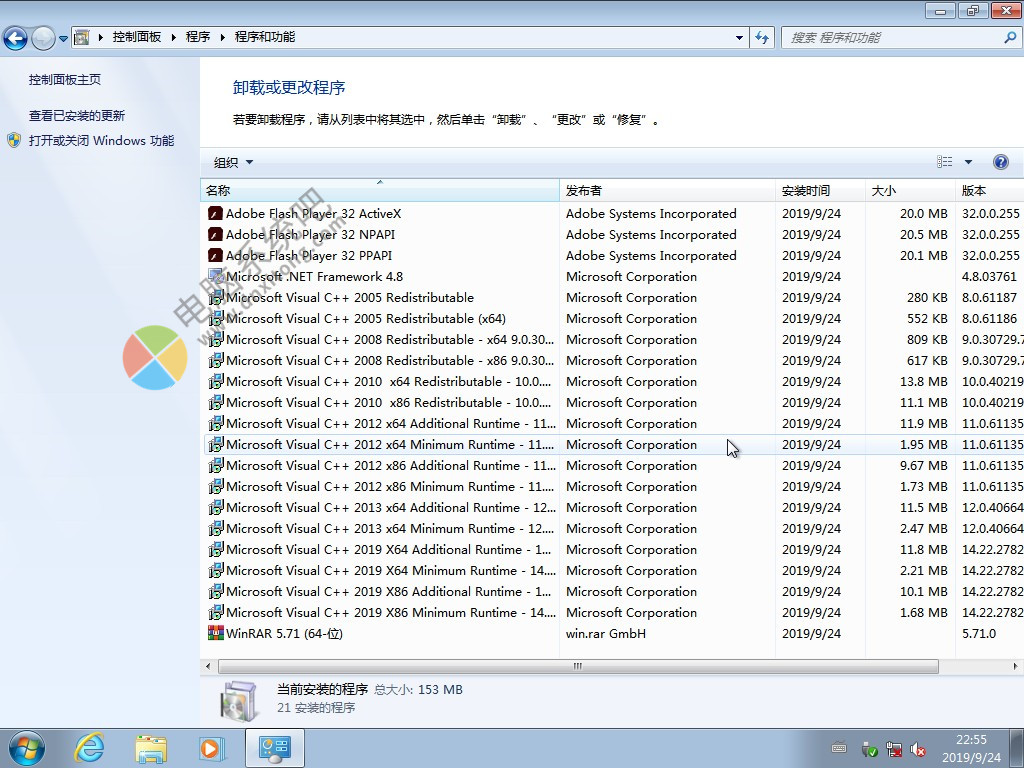Click the 程序 breadcrumb in address bar
Image resolution: width=1024 pixels, height=768 pixels.
tap(198, 37)
